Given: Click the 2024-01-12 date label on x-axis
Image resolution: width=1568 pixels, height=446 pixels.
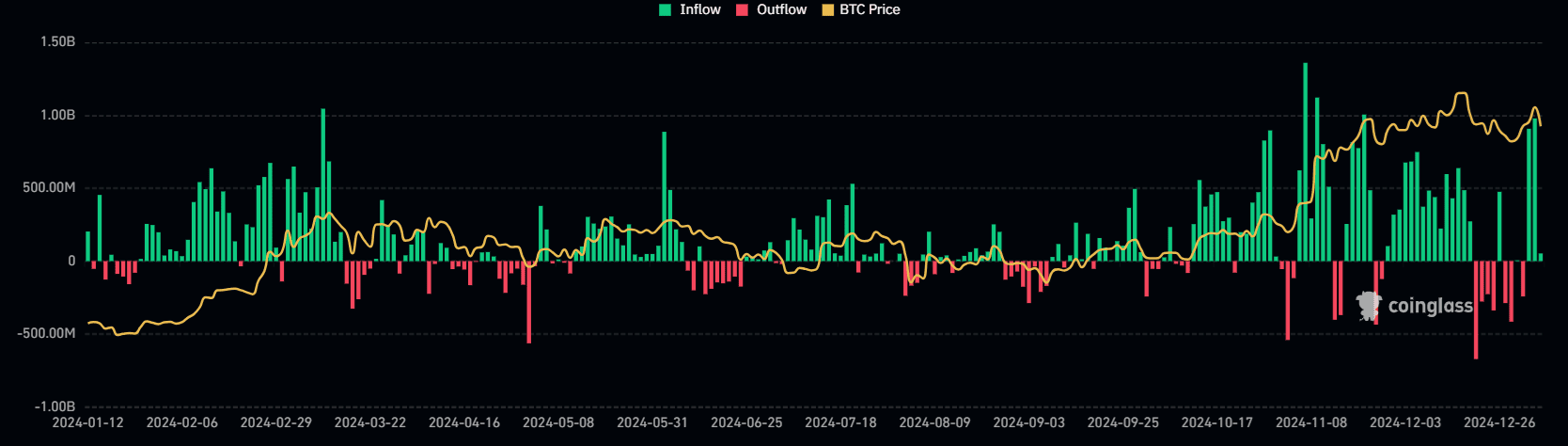Looking at the screenshot, I should [87, 422].
